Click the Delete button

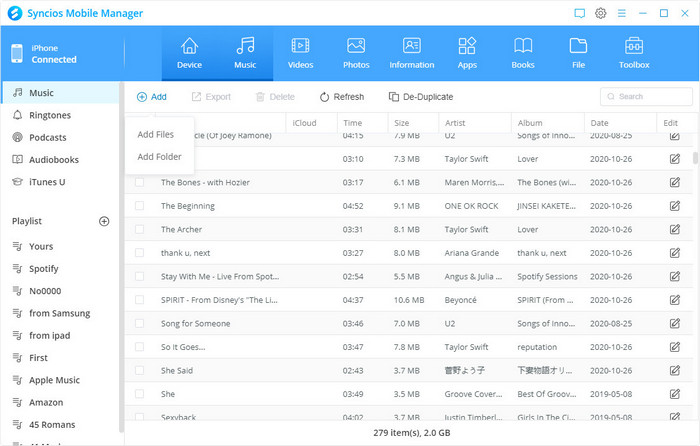click(x=275, y=97)
